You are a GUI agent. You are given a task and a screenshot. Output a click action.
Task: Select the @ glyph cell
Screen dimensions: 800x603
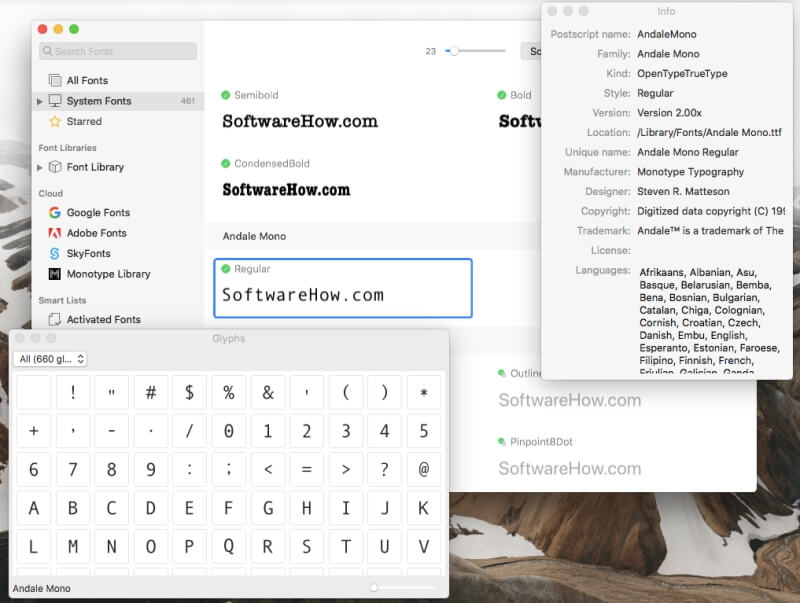[423, 469]
